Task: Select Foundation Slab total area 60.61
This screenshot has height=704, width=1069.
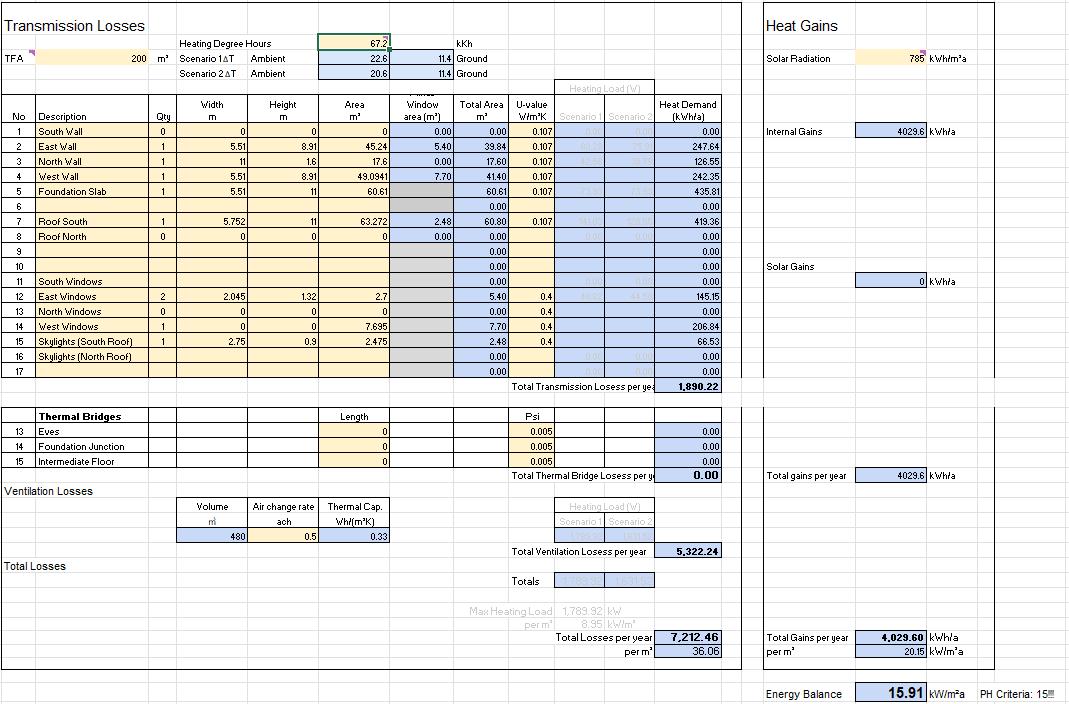Action: click(x=481, y=192)
